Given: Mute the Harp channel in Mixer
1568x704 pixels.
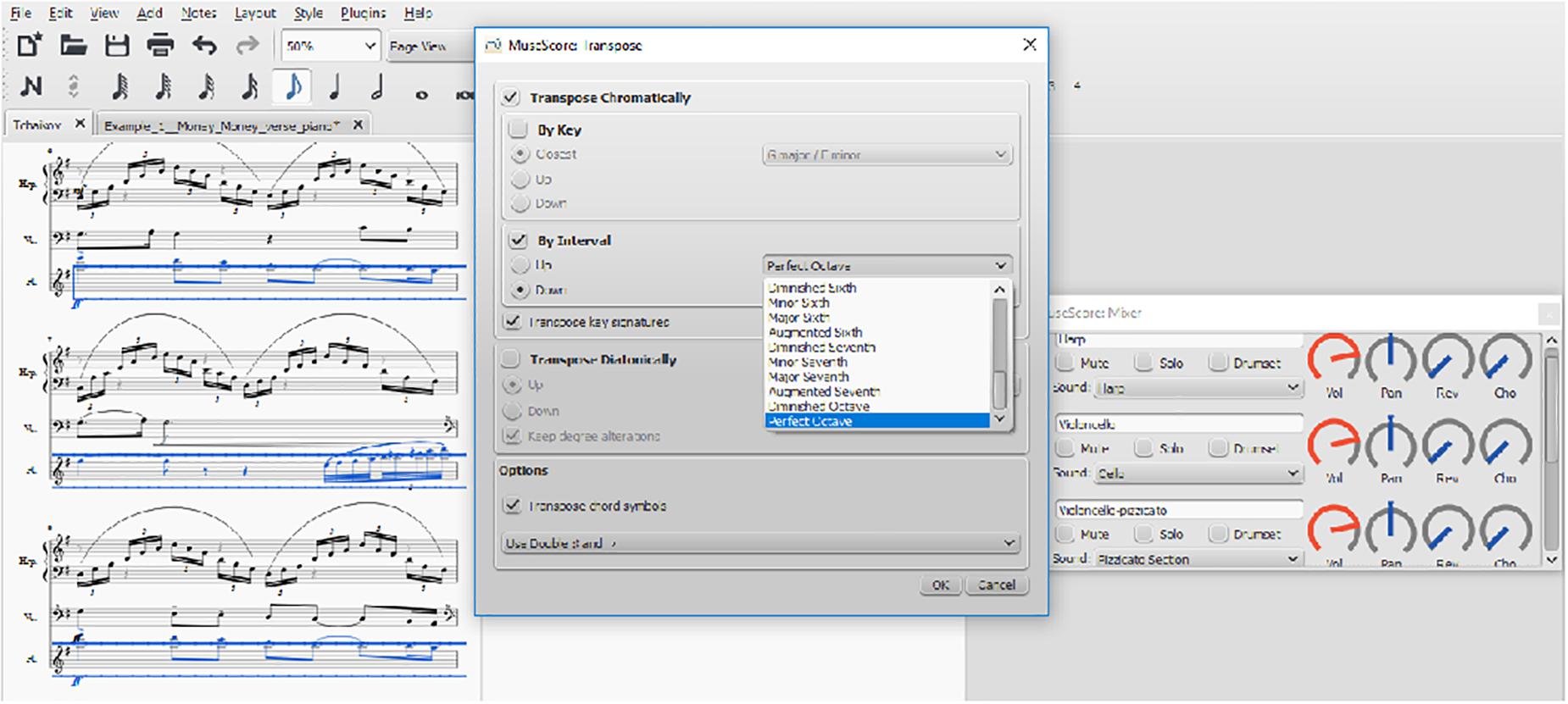Looking at the screenshot, I should pos(1064,363).
